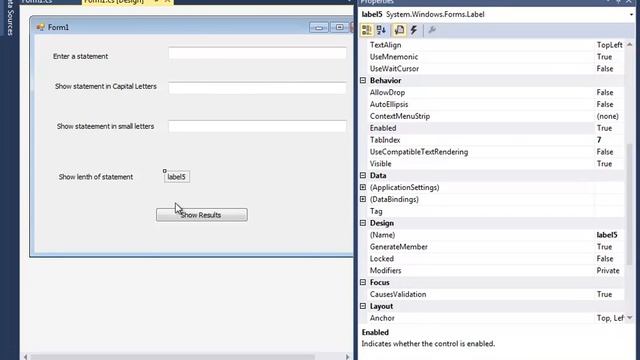Select the GenerateMember property

pos(399,247)
